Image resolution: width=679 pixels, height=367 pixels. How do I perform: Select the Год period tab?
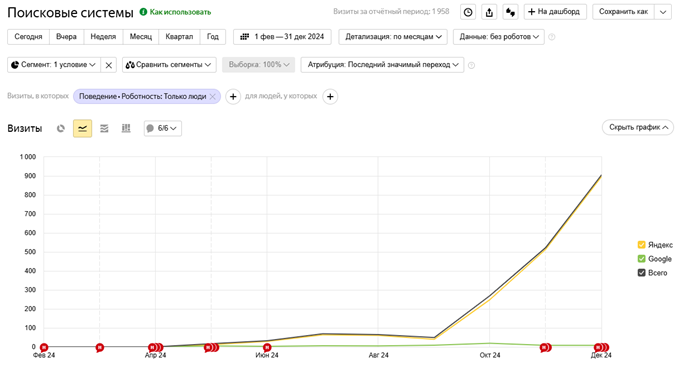[213, 37]
